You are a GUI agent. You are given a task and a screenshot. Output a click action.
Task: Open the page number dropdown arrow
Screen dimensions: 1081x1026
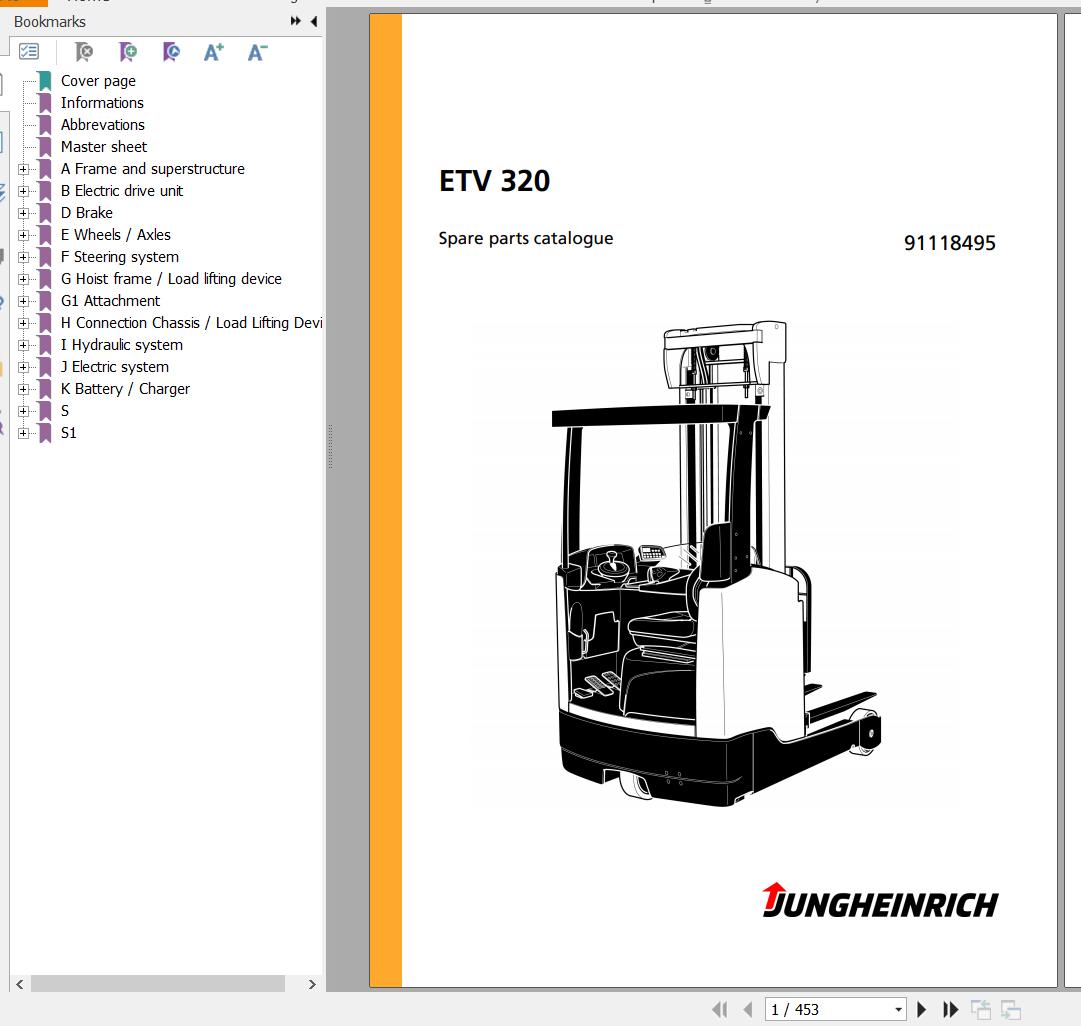coord(898,1010)
